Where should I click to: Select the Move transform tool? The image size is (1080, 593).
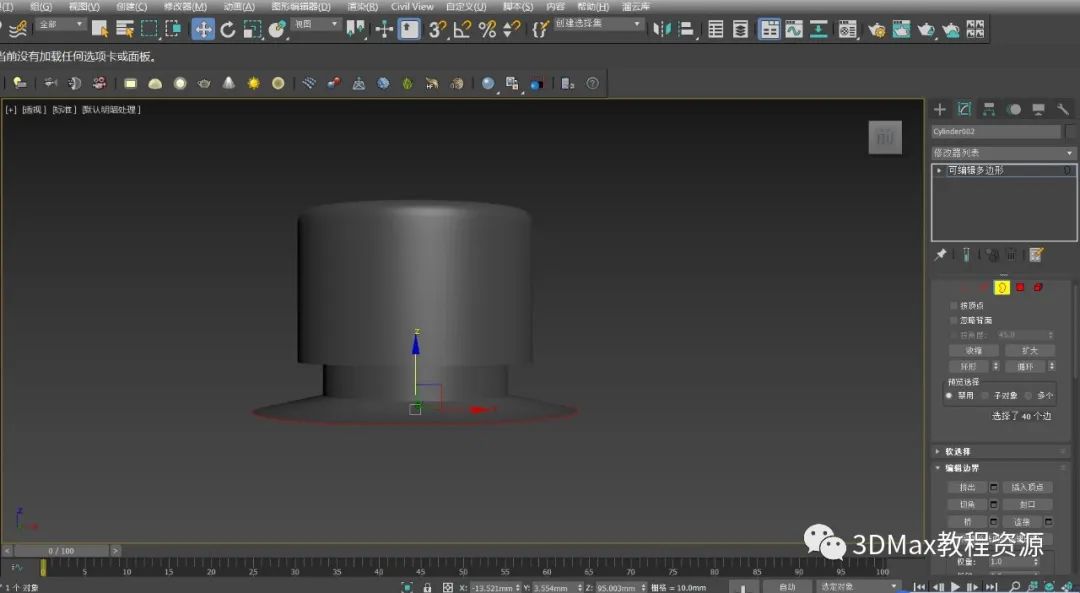tap(203, 29)
